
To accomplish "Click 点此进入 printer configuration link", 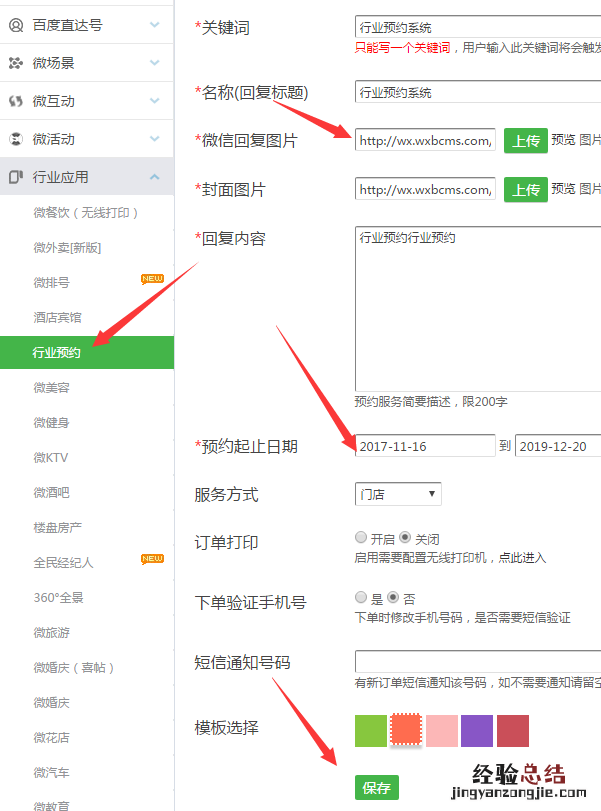I will click(522, 558).
